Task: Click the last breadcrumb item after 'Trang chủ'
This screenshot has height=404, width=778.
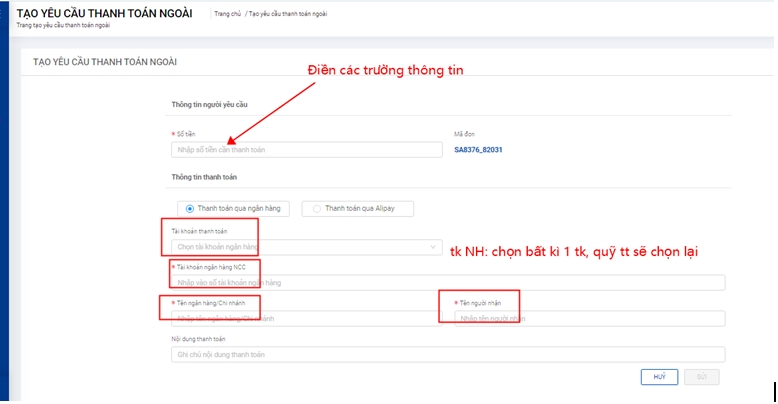Action: (x=288, y=14)
